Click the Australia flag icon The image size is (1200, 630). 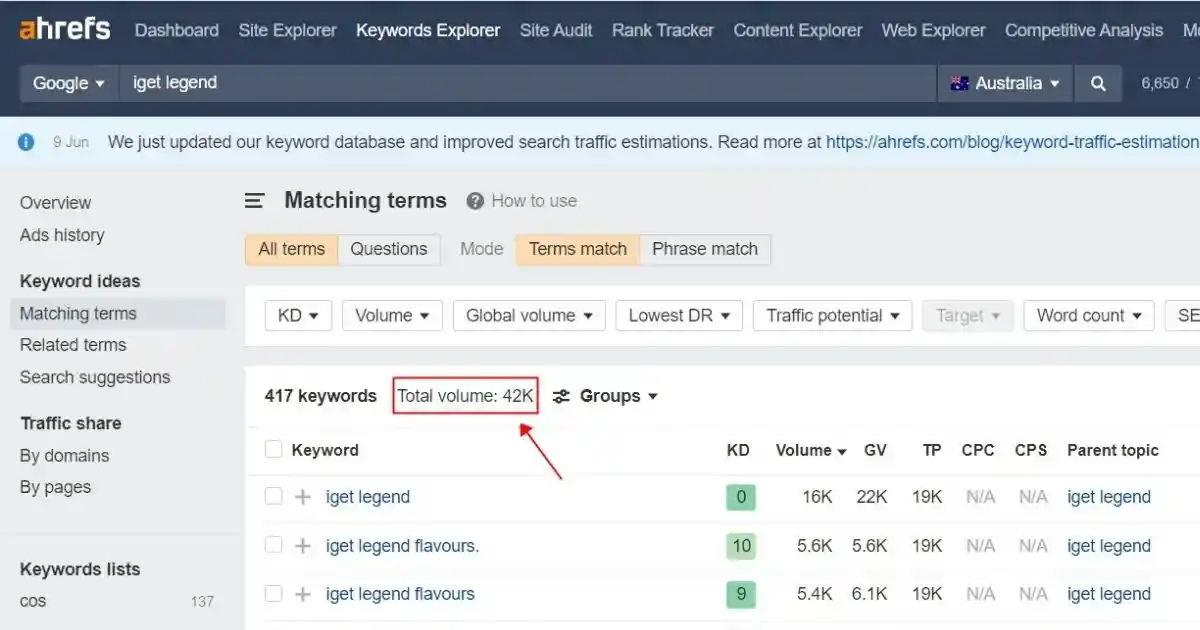click(x=960, y=84)
